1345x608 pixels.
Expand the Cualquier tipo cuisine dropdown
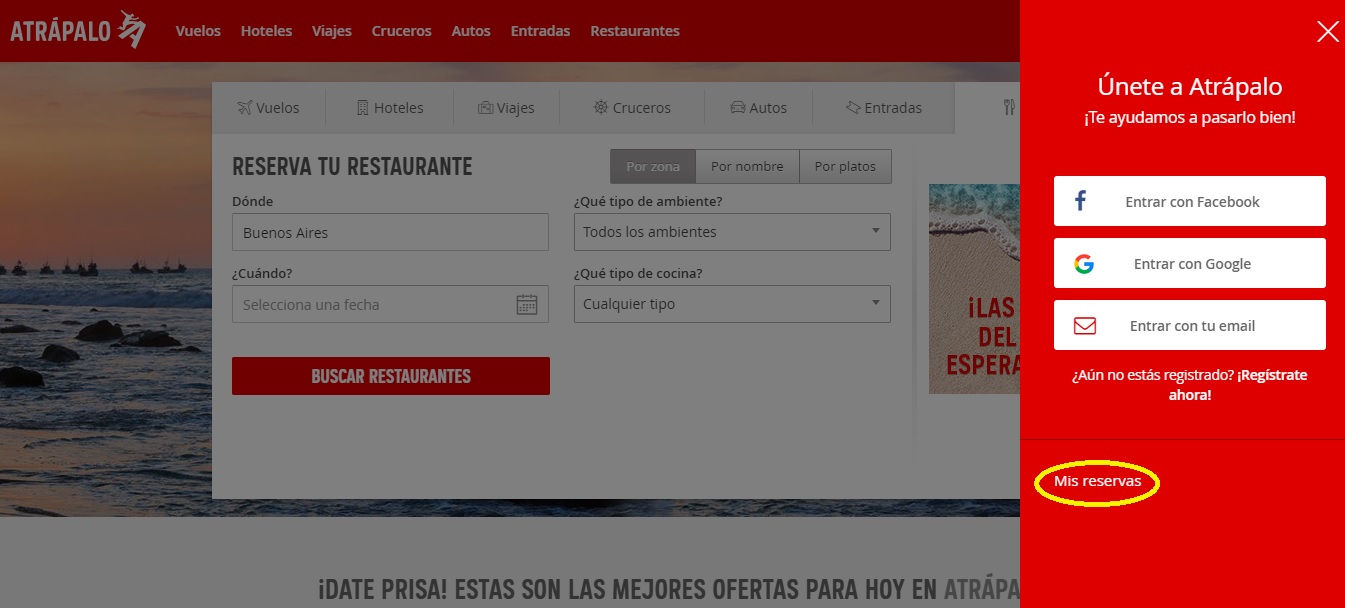click(732, 304)
